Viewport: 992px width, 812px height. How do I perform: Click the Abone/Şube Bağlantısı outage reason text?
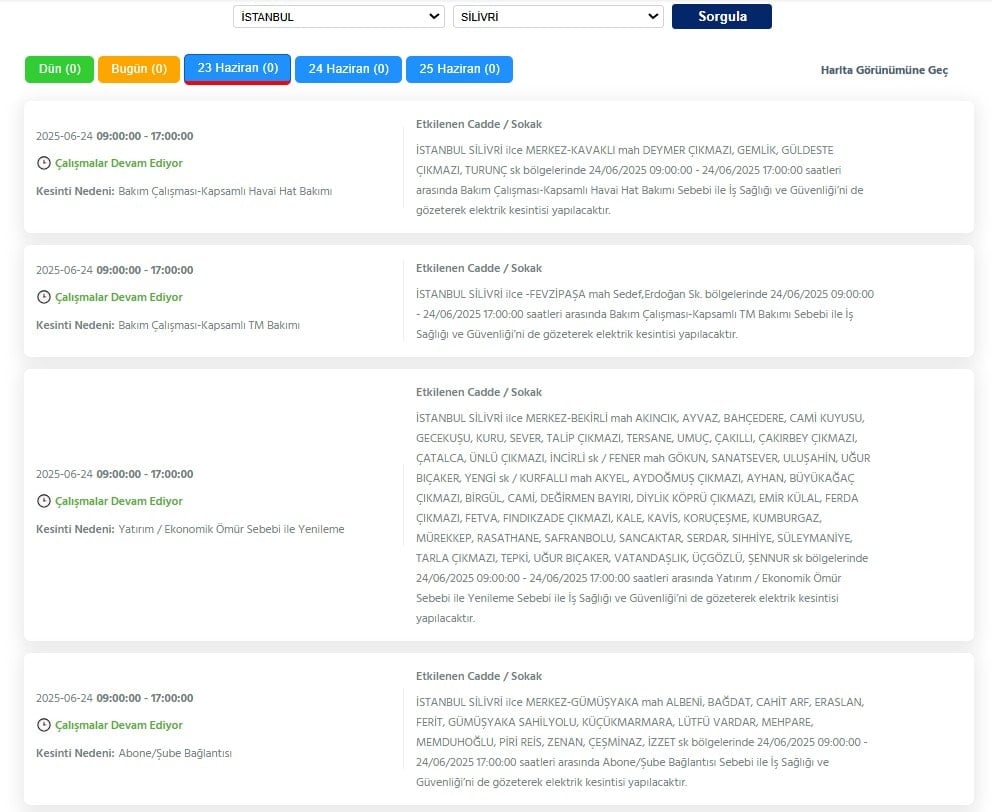pyautogui.click(x=175, y=753)
